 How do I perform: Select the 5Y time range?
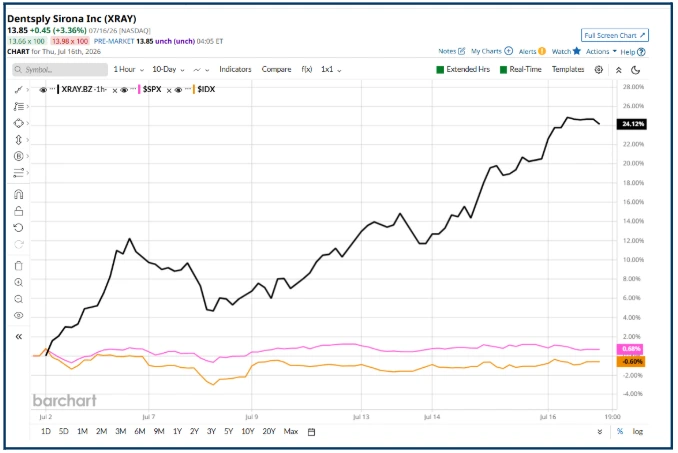(x=228, y=431)
